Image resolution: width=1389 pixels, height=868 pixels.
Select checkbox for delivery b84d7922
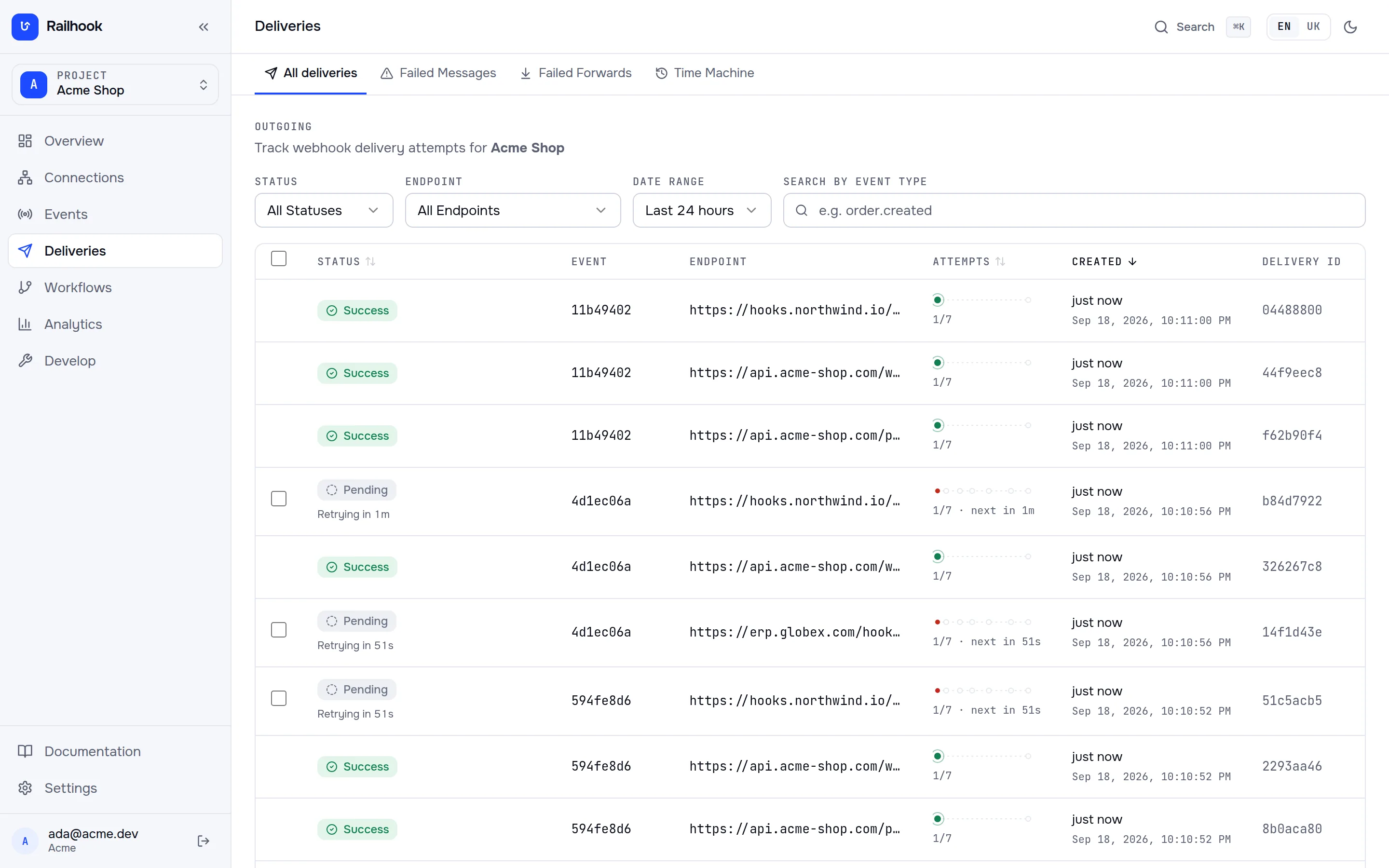coord(278,498)
